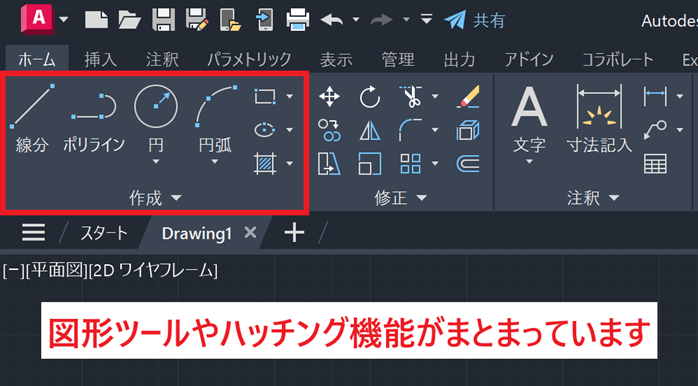
Task: Select the Erase tool
Action: pyautogui.click(x=468, y=97)
